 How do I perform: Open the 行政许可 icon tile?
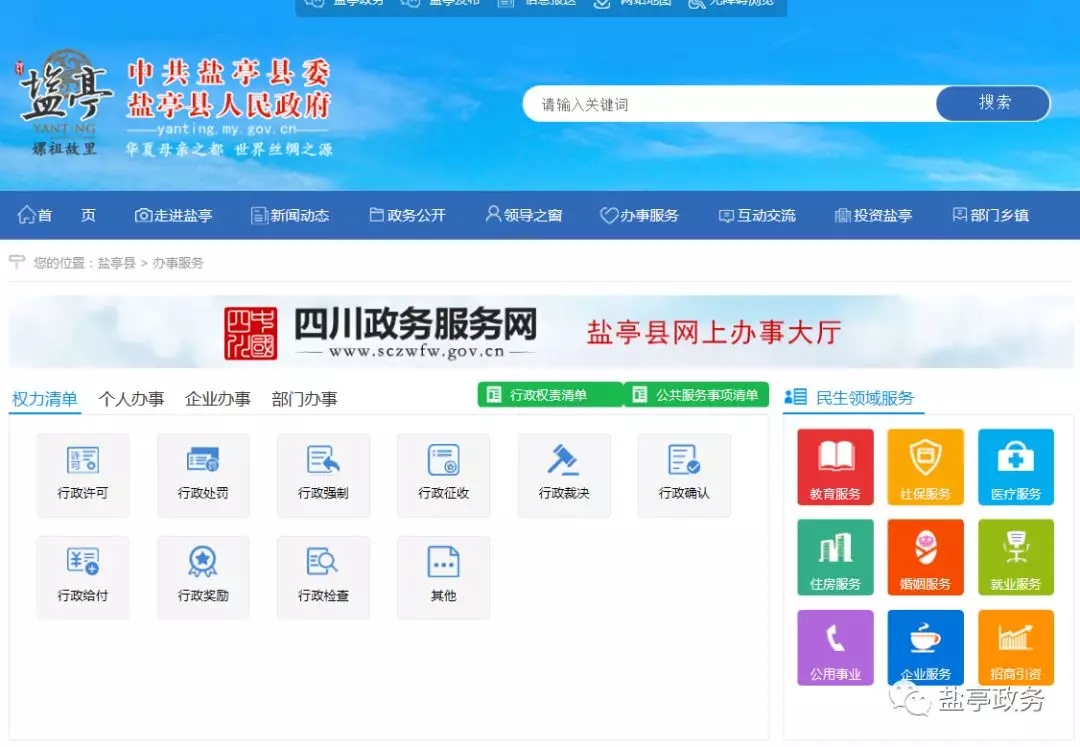[x=83, y=475]
